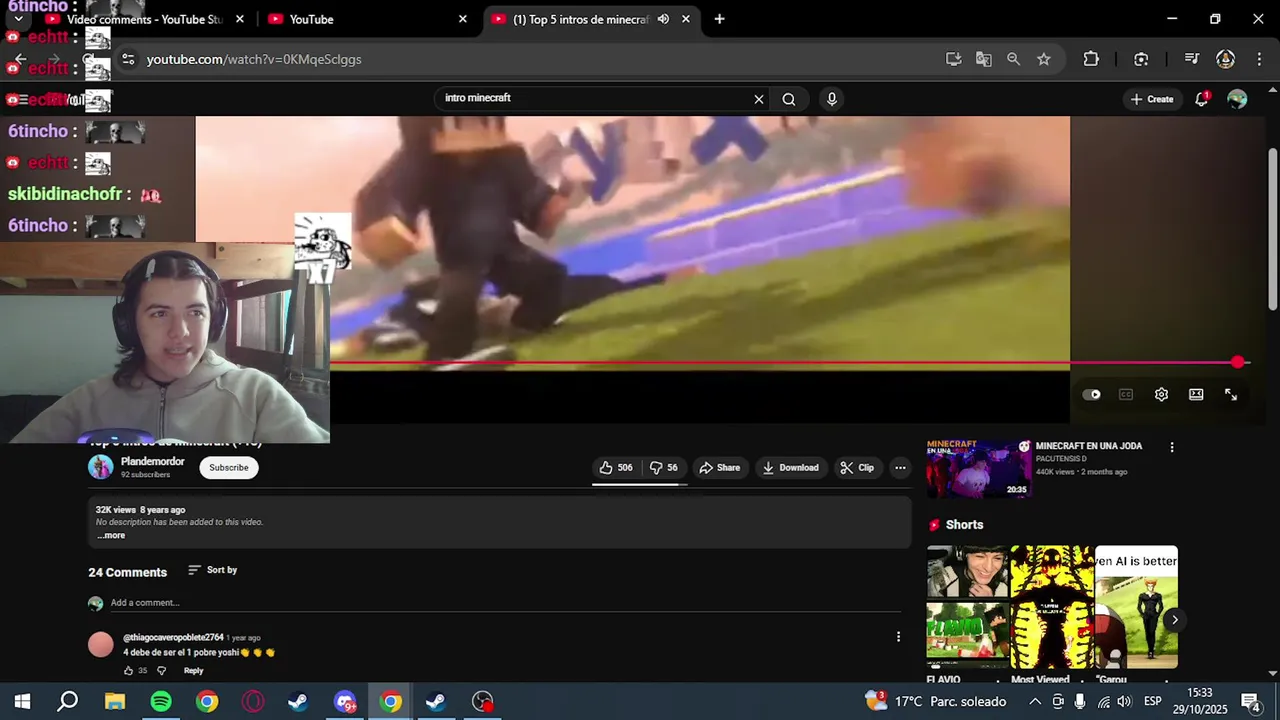Image resolution: width=1280 pixels, height=720 pixels.
Task: Open Chrome extensions puzzle icon
Action: 1091,59
